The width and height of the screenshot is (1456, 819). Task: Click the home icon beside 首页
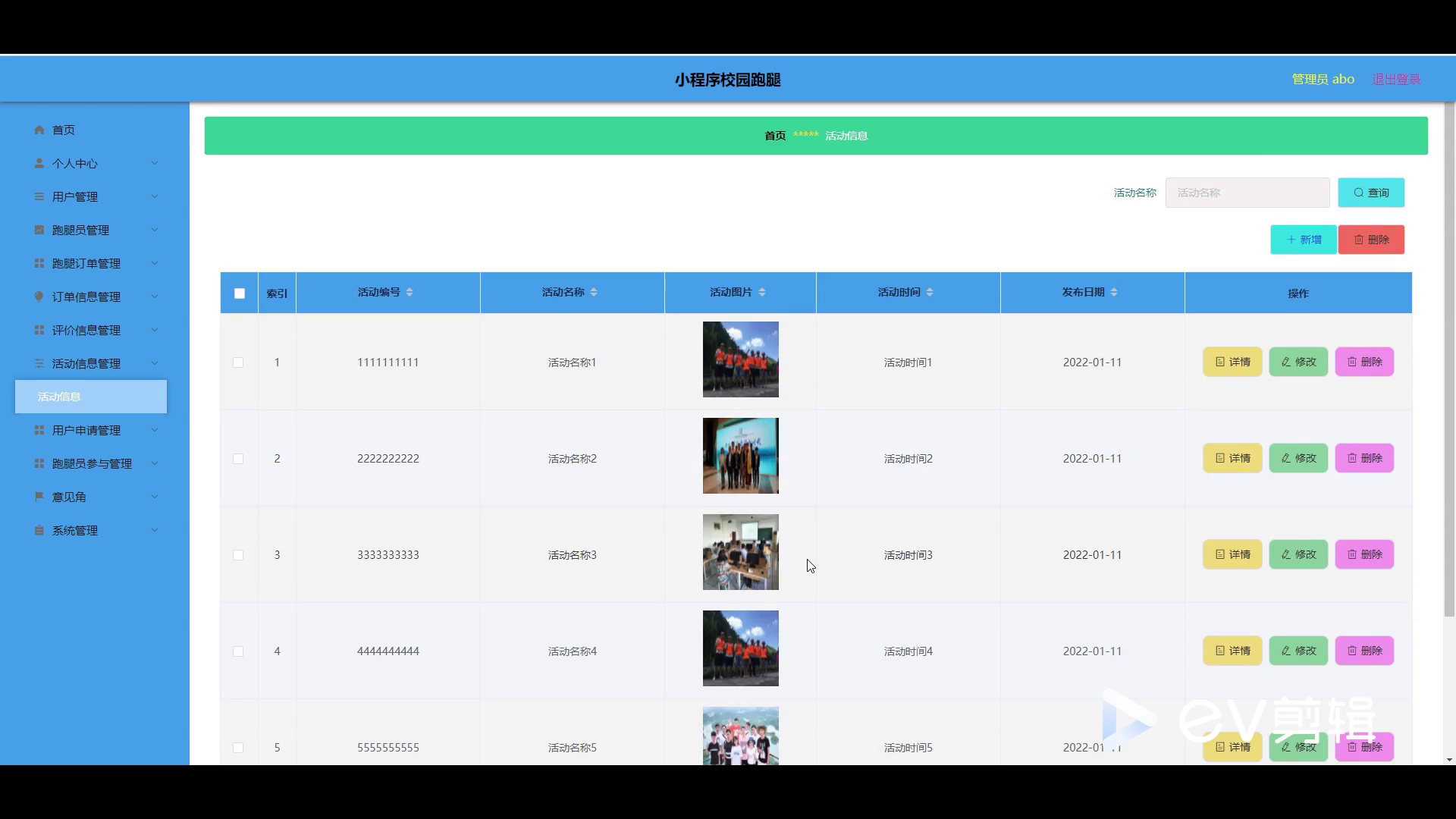[x=39, y=130]
